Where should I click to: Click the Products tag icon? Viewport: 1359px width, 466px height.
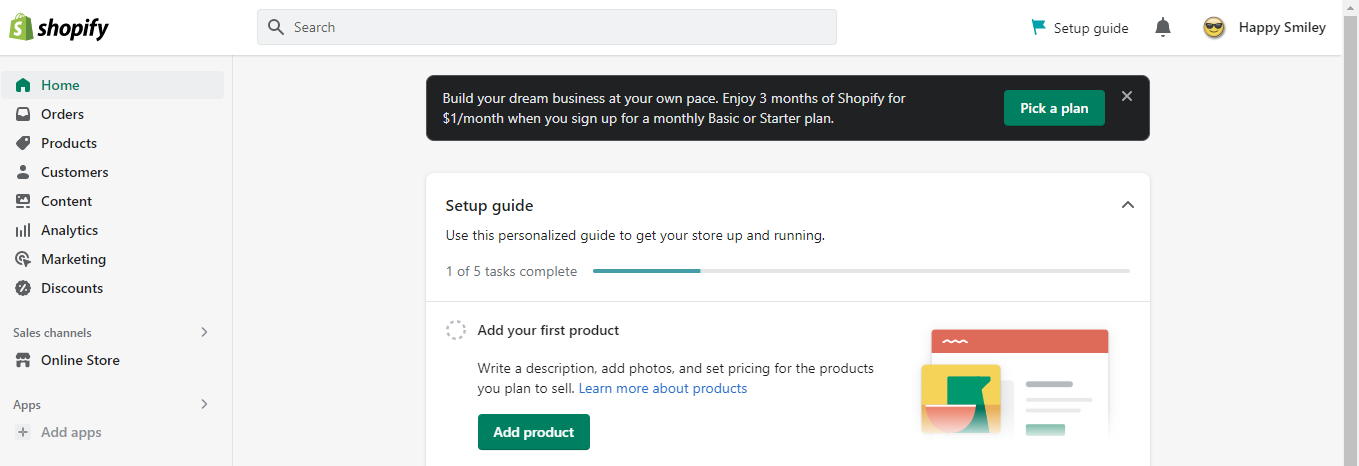[x=23, y=143]
